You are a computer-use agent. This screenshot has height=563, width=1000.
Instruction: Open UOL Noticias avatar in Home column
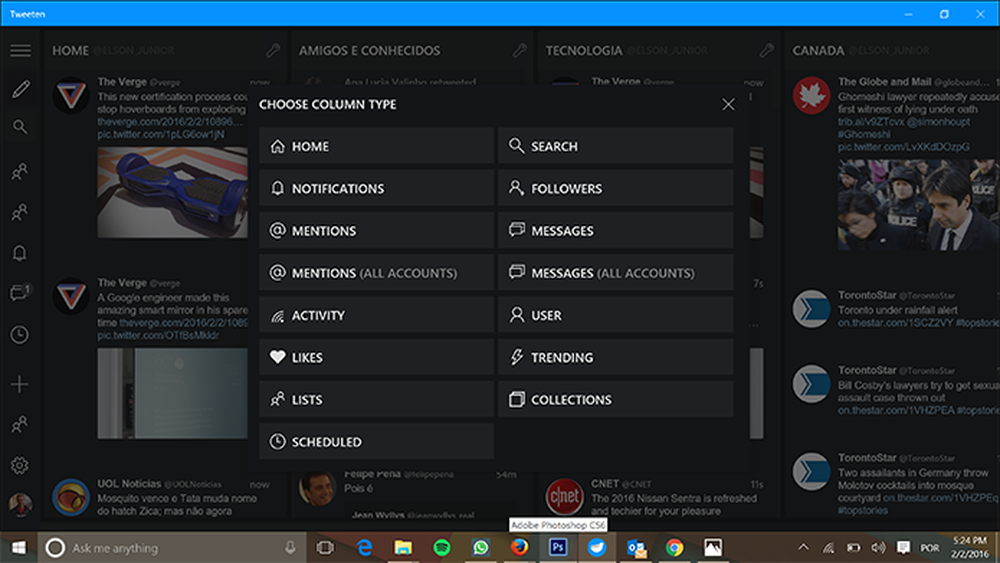[x=71, y=497]
